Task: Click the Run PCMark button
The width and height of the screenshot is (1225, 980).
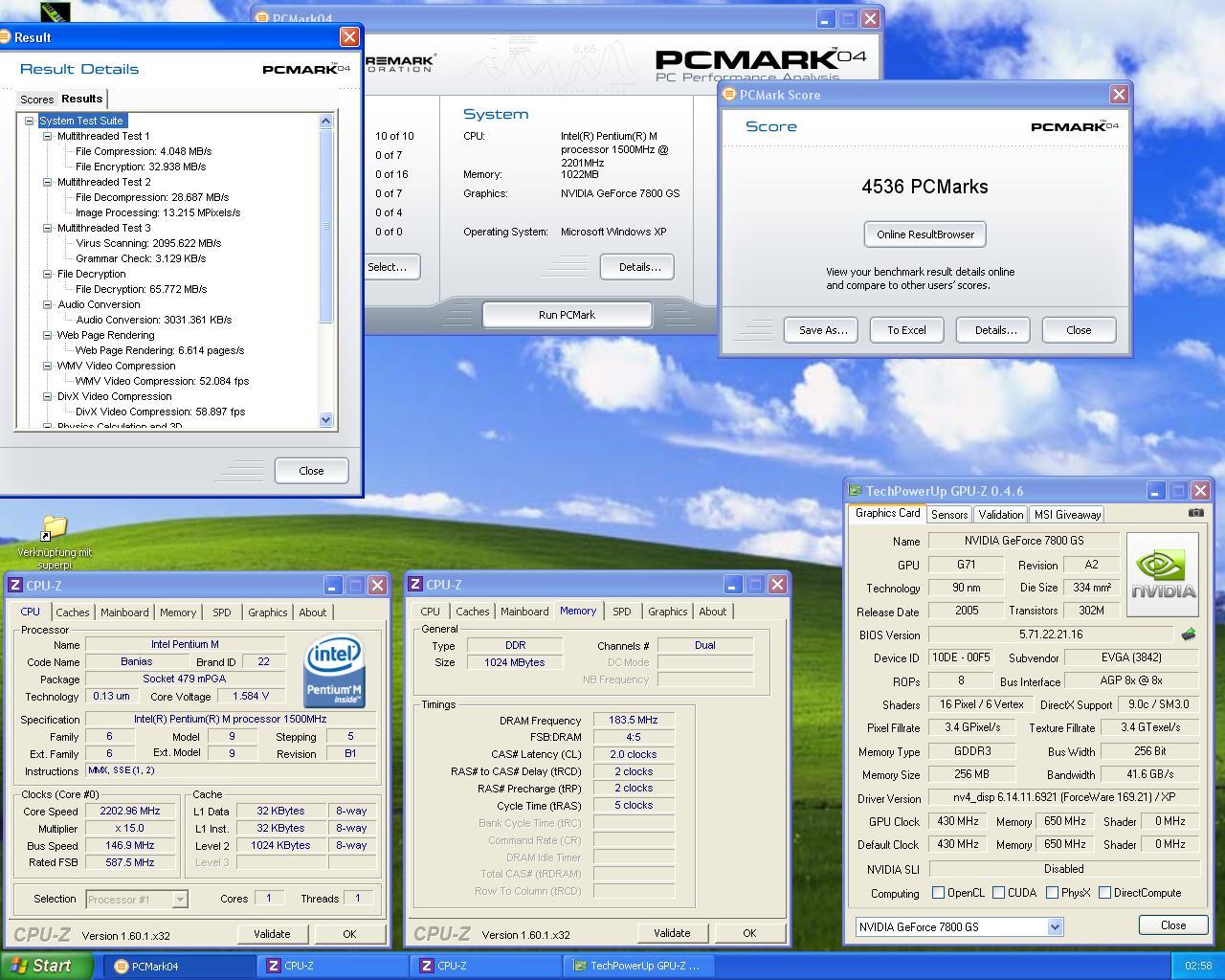Action: click(x=567, y=315)
